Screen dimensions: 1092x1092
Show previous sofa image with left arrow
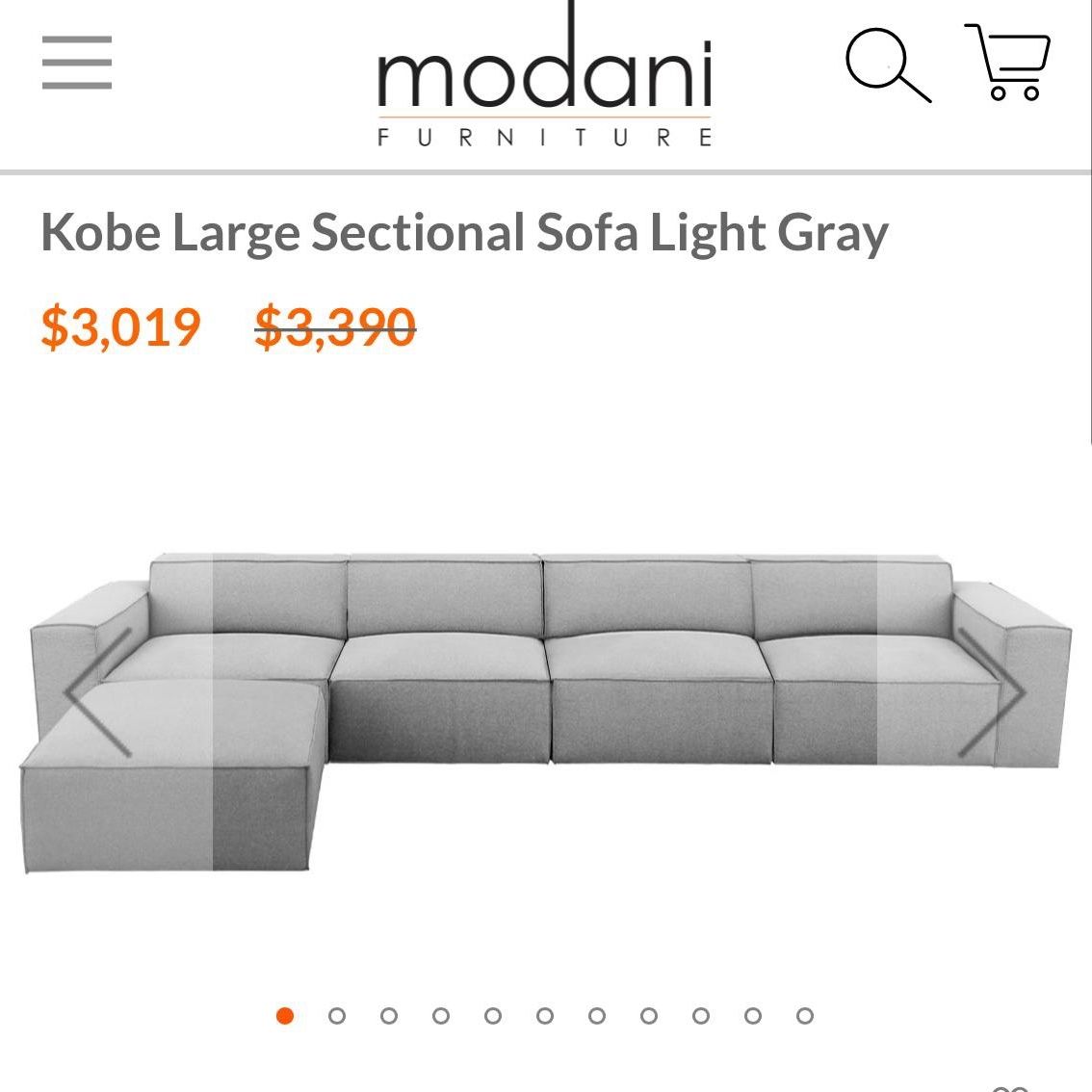pyautogui.click(x=97, y=692)
